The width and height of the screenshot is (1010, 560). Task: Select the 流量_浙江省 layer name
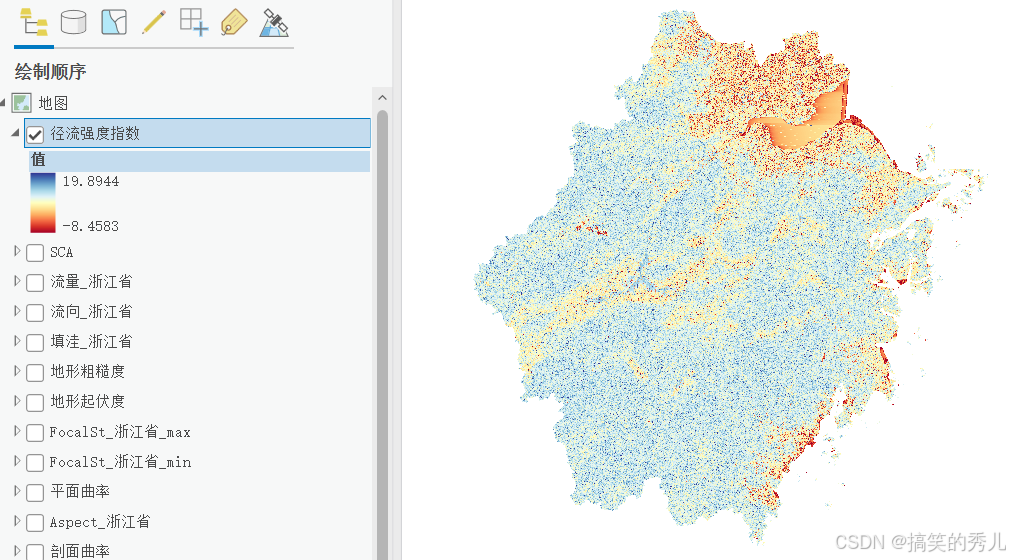pos(91,282)
